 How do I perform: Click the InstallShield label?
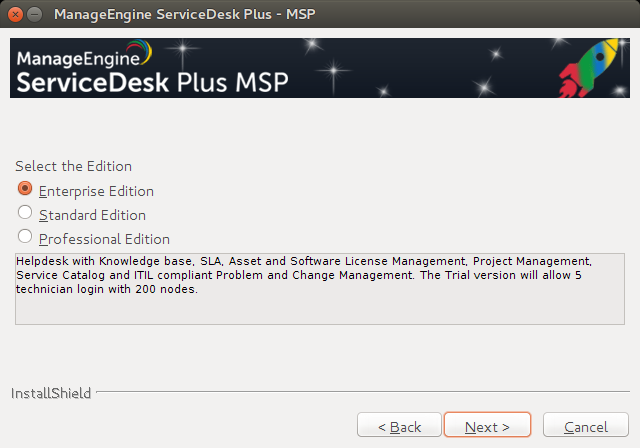[51, 393]
